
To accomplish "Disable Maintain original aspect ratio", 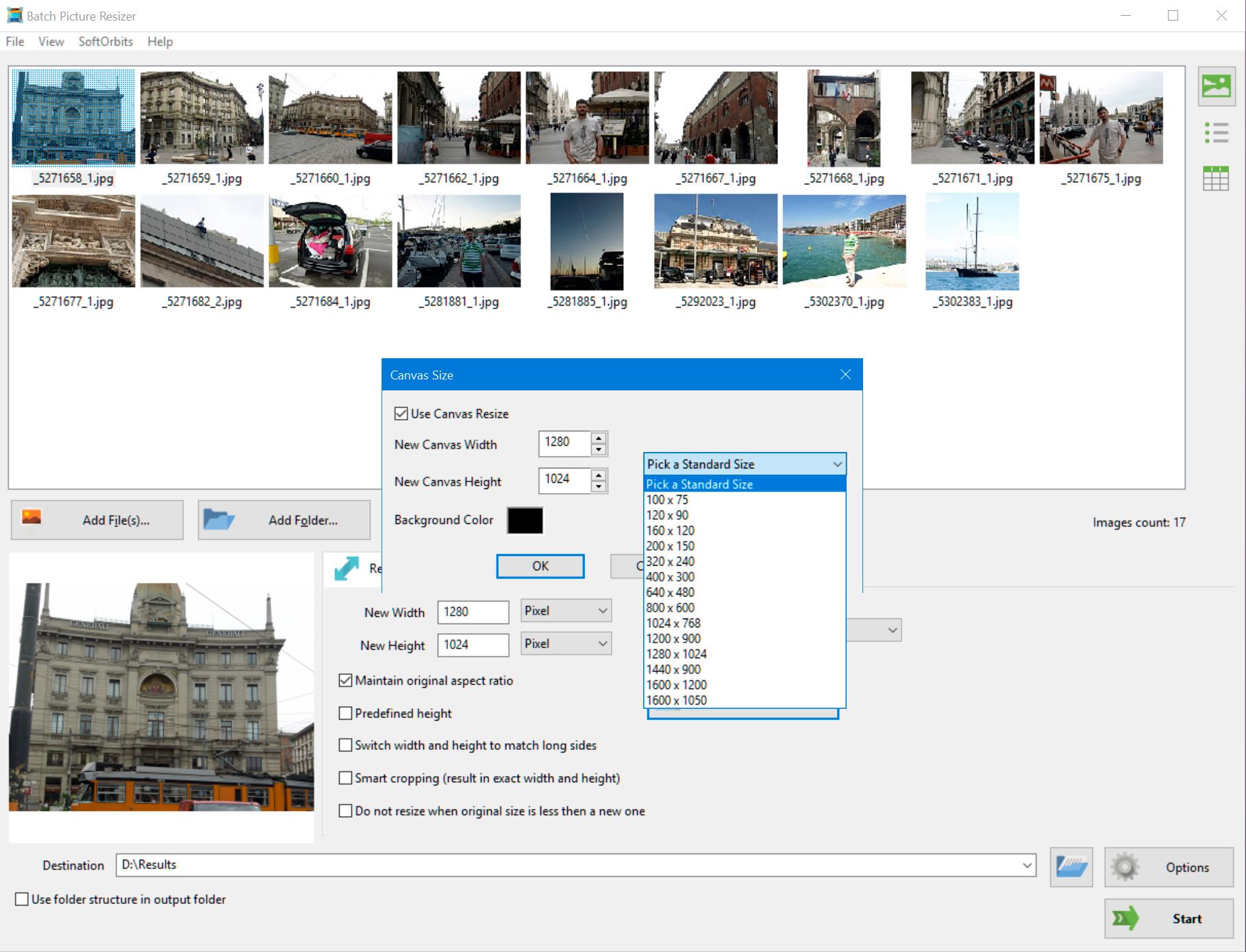I will point(346,681).
